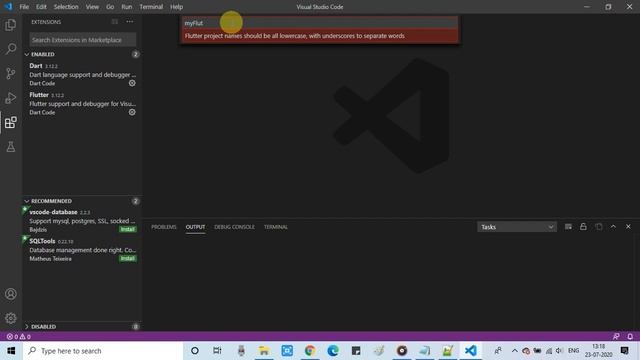Image resolution: width=640 pixels, height=360 pixels.
Task: Launch Microsoft Edge from taskbar
Action: coord(333,351)
